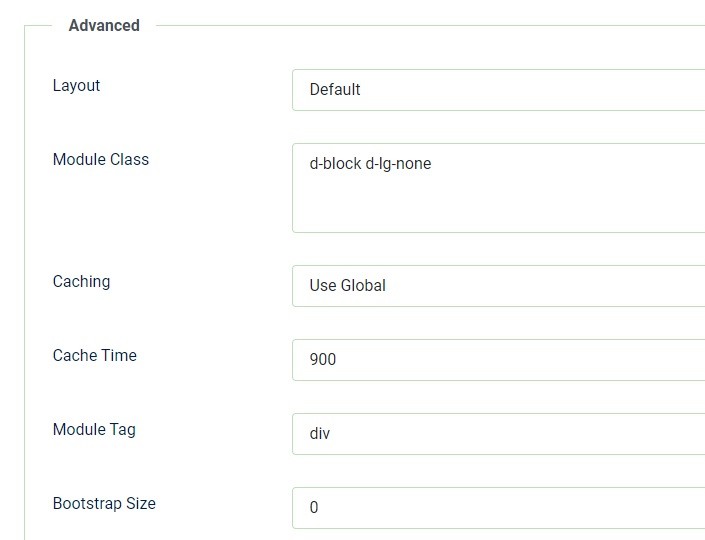This screenshot has height=540, width=705.
Task: Click inside the Module Class text area
Action: [x=498, y=188]
